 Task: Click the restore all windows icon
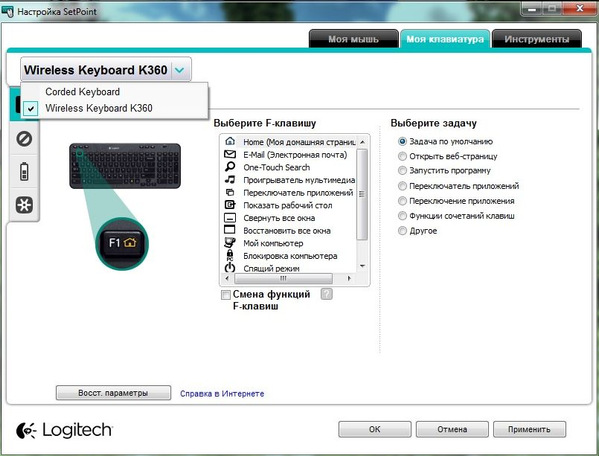click(x=230, y=230)
